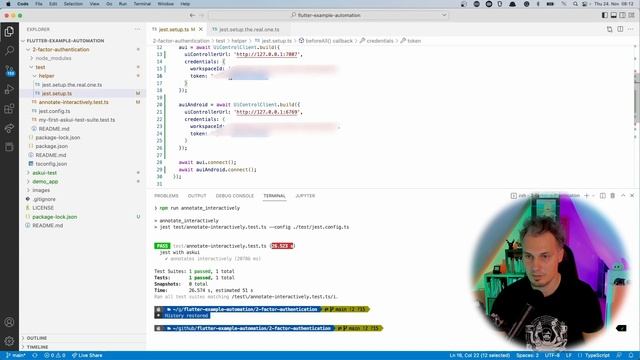This screenshot has height=360, width=640.
Task: Open the Source Control view
Action: [x=9, y=70]
